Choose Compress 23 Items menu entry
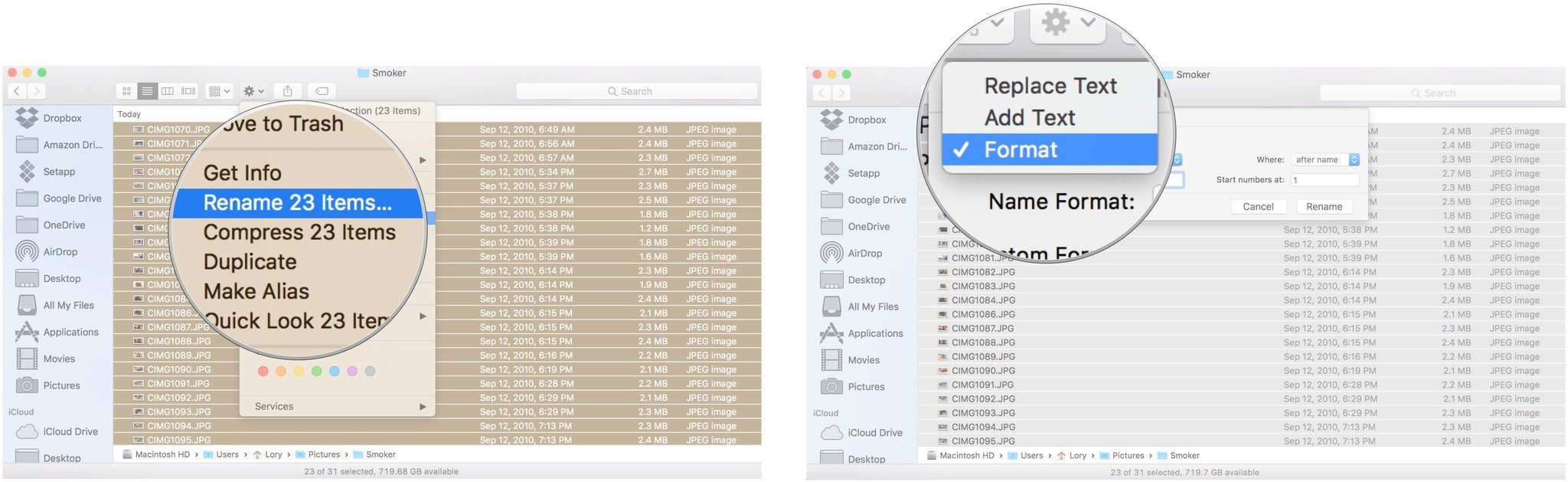The image size is (1568, 482). tap(299, 232)
